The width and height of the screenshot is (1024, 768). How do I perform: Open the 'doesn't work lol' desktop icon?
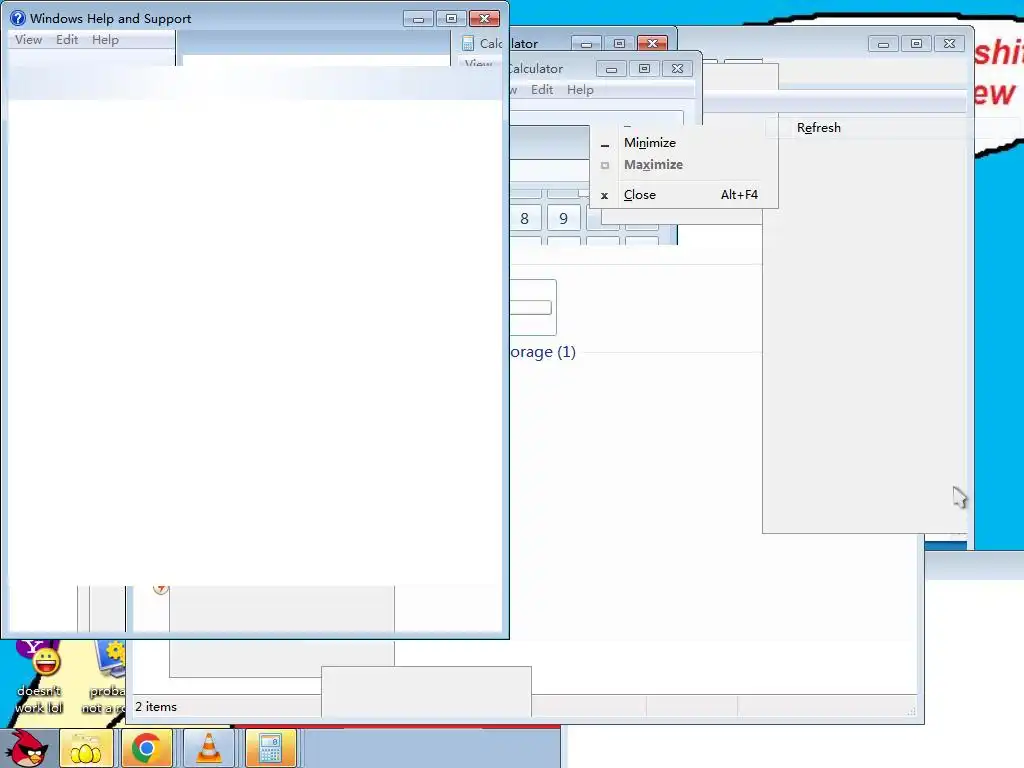coord(39,679)
